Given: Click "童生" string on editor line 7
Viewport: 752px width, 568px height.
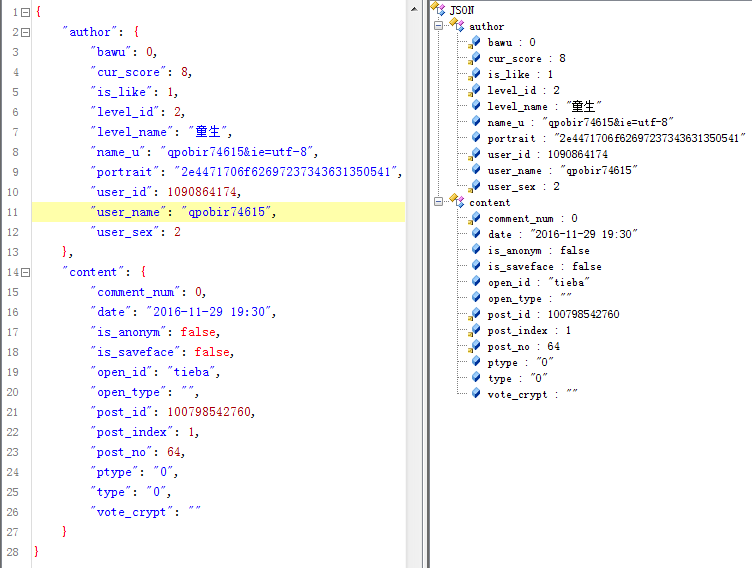Looking at the screenshot, I should tap(208, 131).
